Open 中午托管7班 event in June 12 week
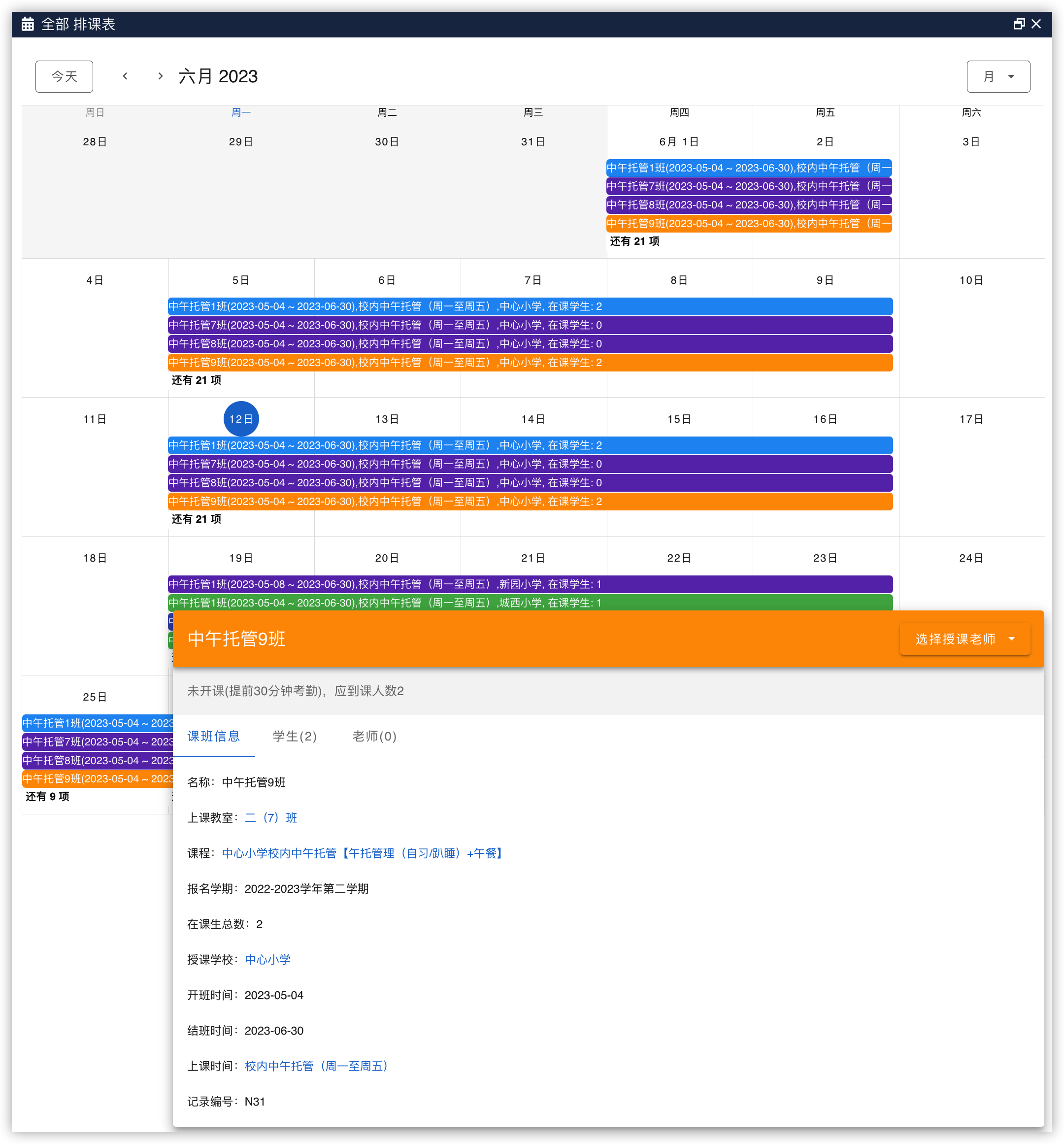This screenshot has height=1144, width=1064. pyautogui.click(x=530, y=464)
